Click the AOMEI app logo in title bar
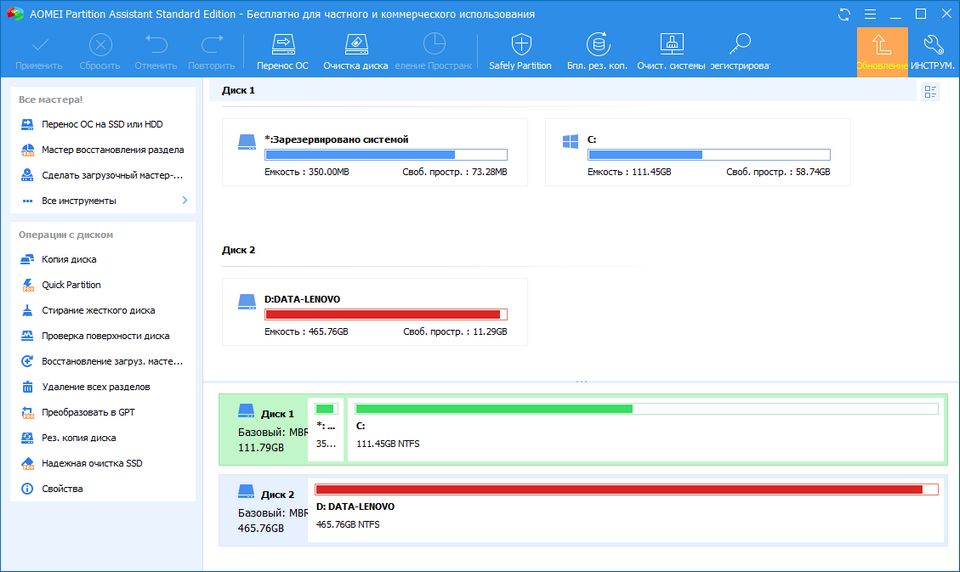The width and height of the screenshot is (960, 572). tap(15, 13)
